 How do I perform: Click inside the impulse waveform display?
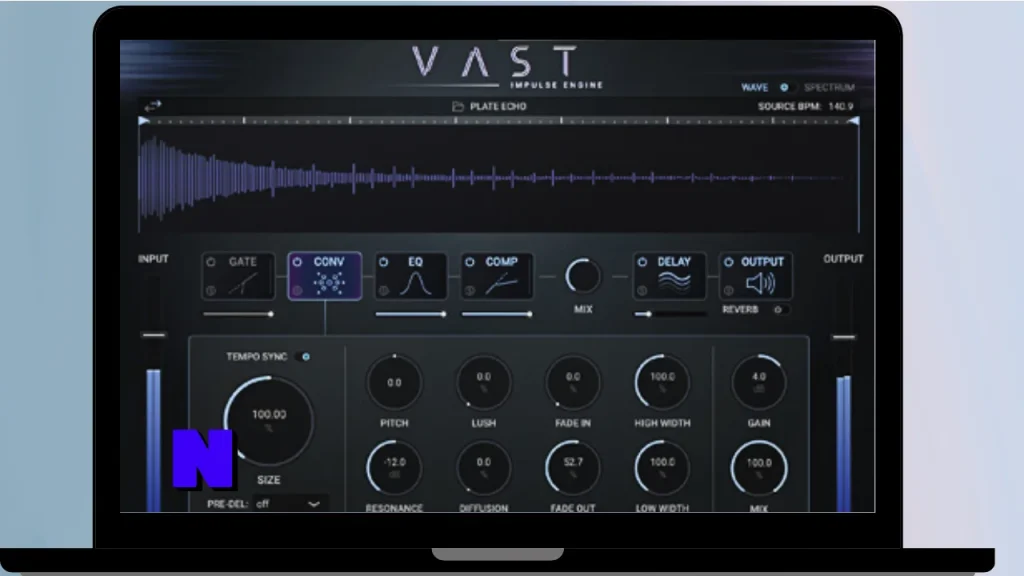[499, 178]
